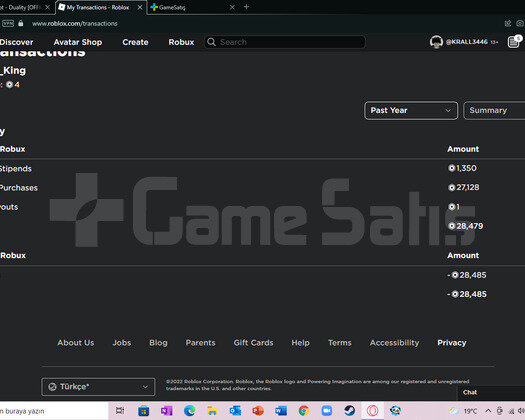Open a new browser tab with plus
Image resolution: width=525 pixels, height=420 pixels.
click(246, 7)
